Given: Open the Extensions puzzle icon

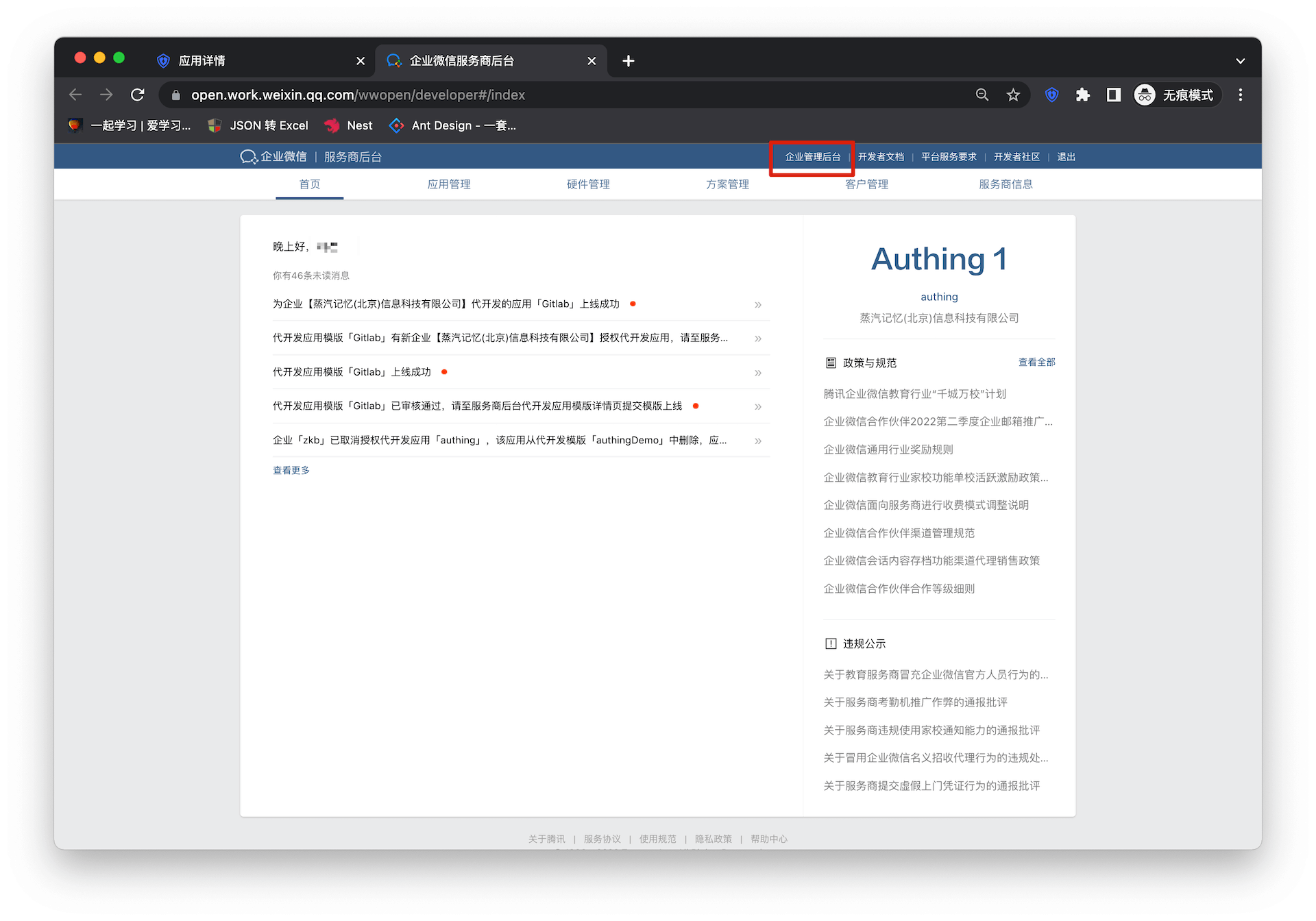Looking at the screenshot, I should [1082, 95].
